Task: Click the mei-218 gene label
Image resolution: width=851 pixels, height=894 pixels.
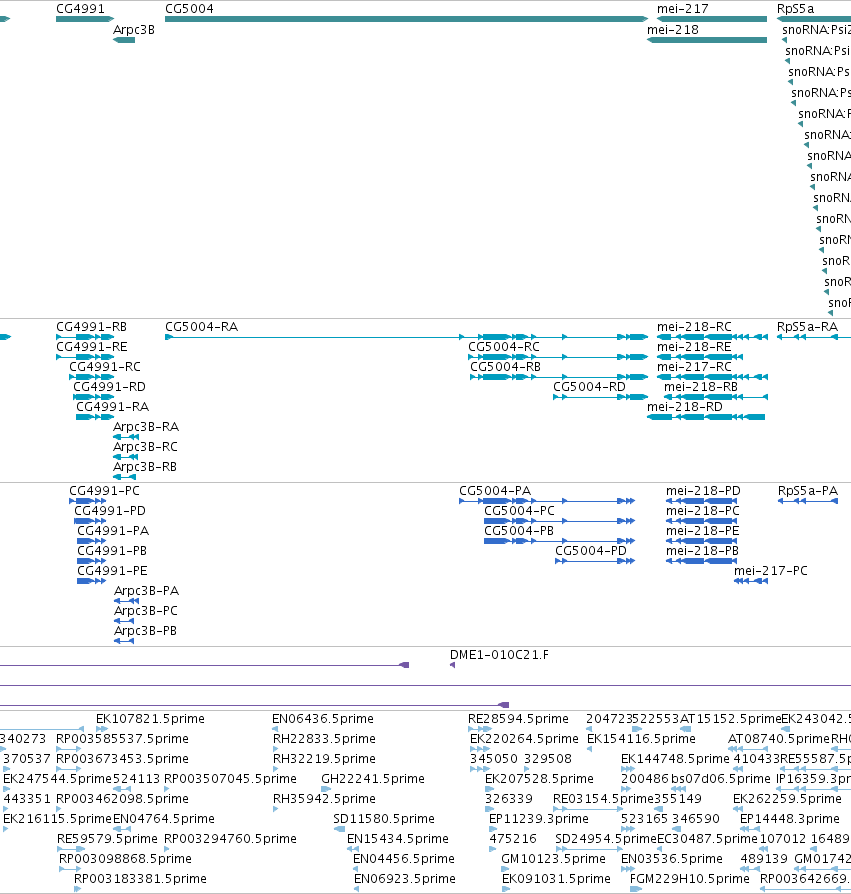Action: [x=673, y=30]
